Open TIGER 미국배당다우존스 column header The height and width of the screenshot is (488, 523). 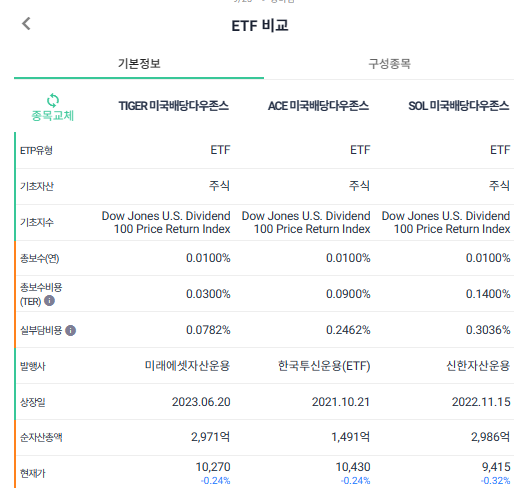173,106
